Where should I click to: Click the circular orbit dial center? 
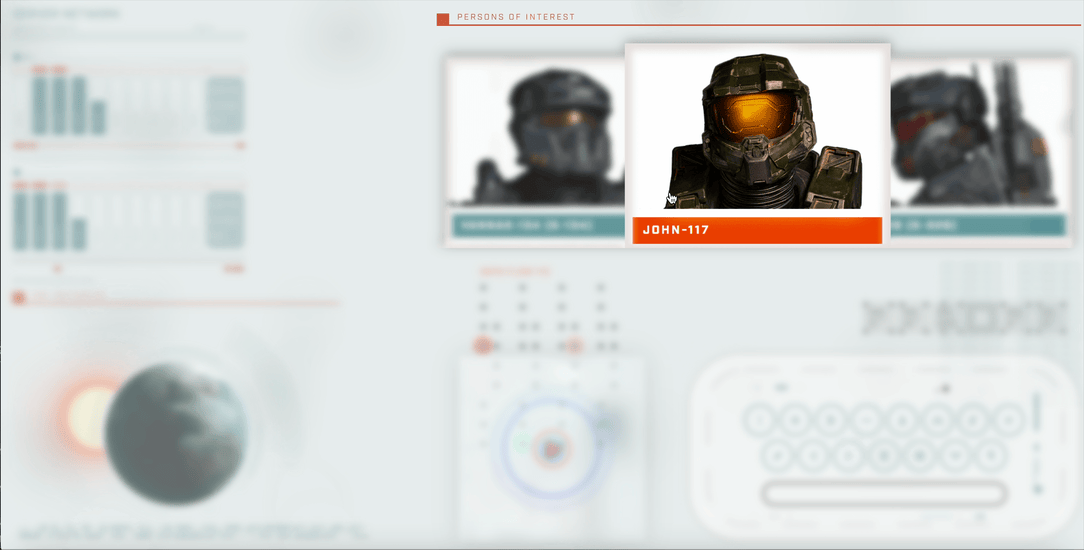(551, 449)
